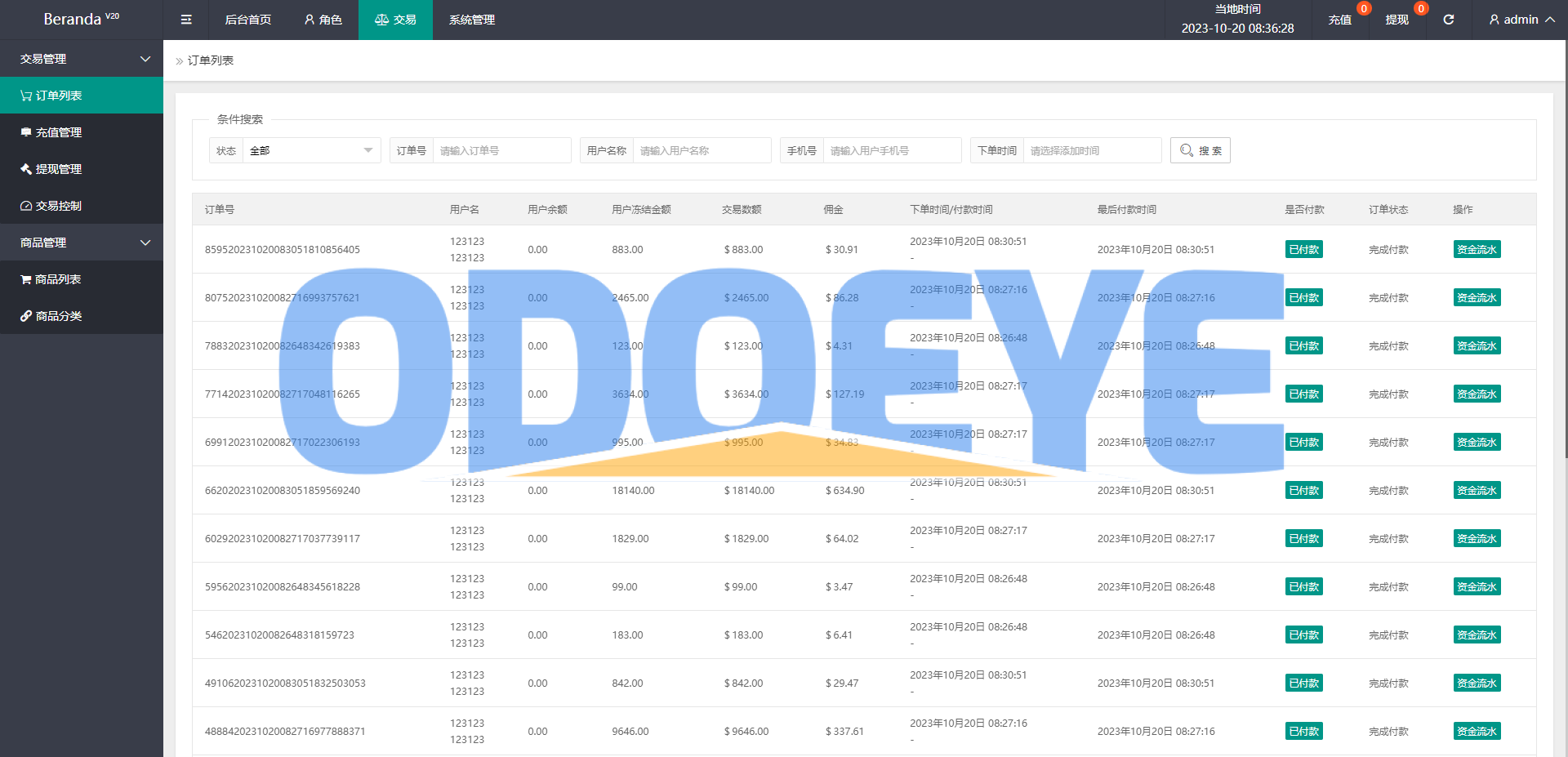The height and width of the screenshot is (757, 1568).
Task: Focus the 用户名称 search input
Action: pos(702,150)
